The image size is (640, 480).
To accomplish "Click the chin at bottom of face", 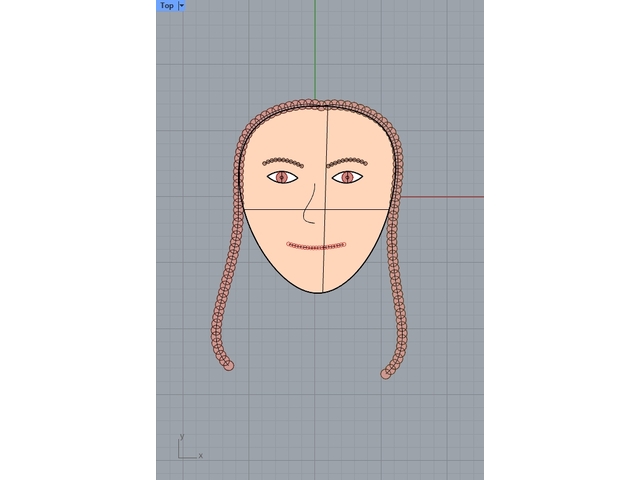I will point(320,291).
